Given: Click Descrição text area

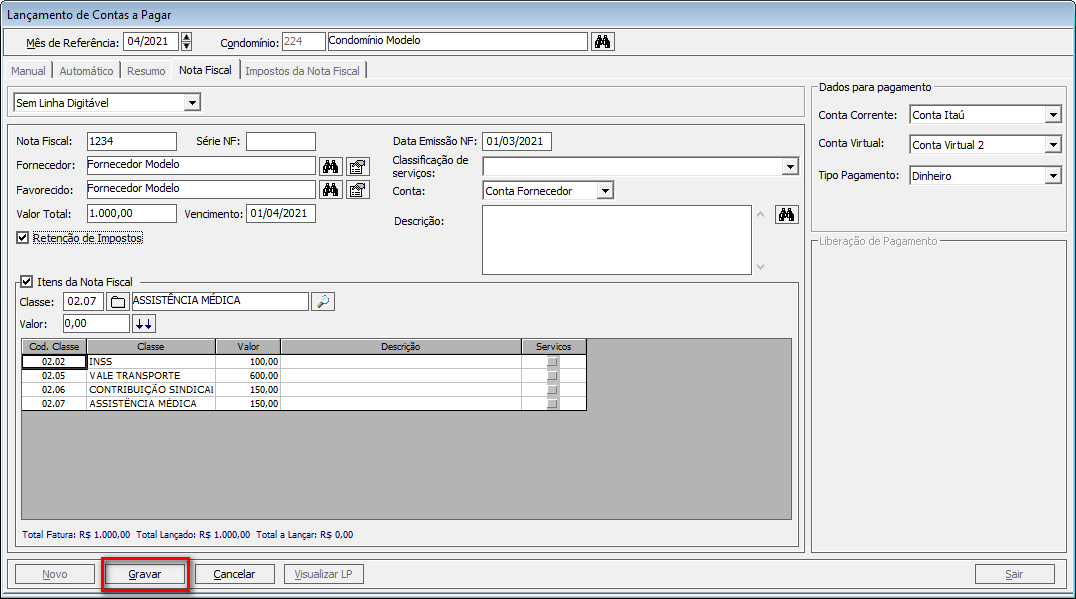Looking at the screenshot, I should pyautogui.click(x=617, y=240).
